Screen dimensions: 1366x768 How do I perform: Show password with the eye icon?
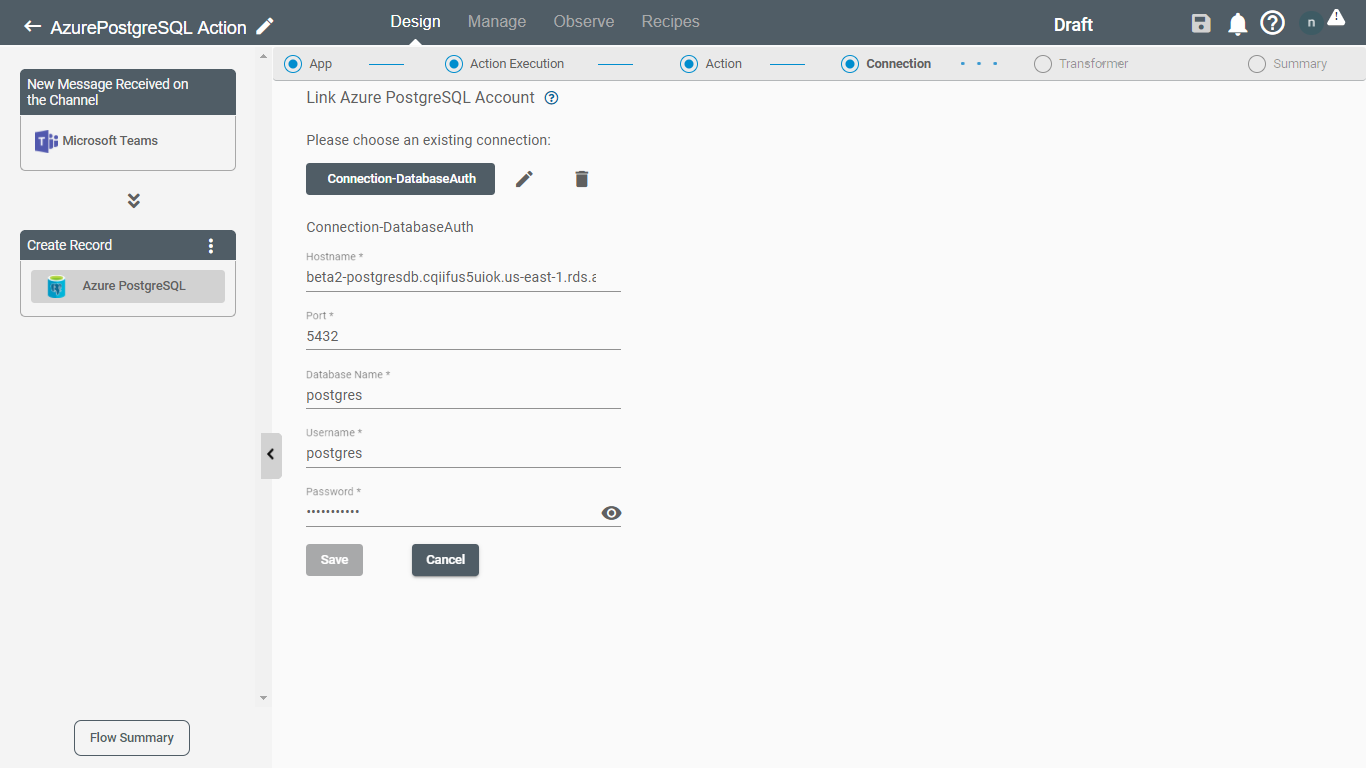point(611,513)
